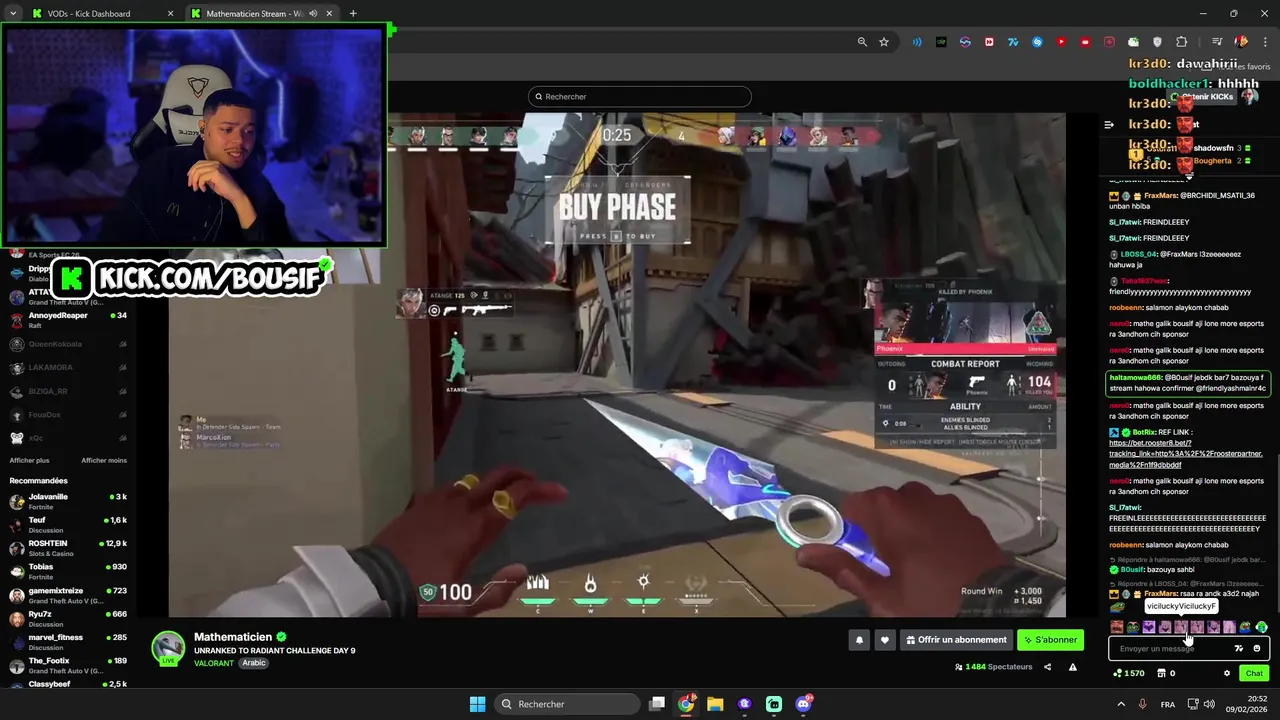Mute the Mathematicien Stream tab audio icon
Screen dimensions: 1280x720
coord(314,14)
